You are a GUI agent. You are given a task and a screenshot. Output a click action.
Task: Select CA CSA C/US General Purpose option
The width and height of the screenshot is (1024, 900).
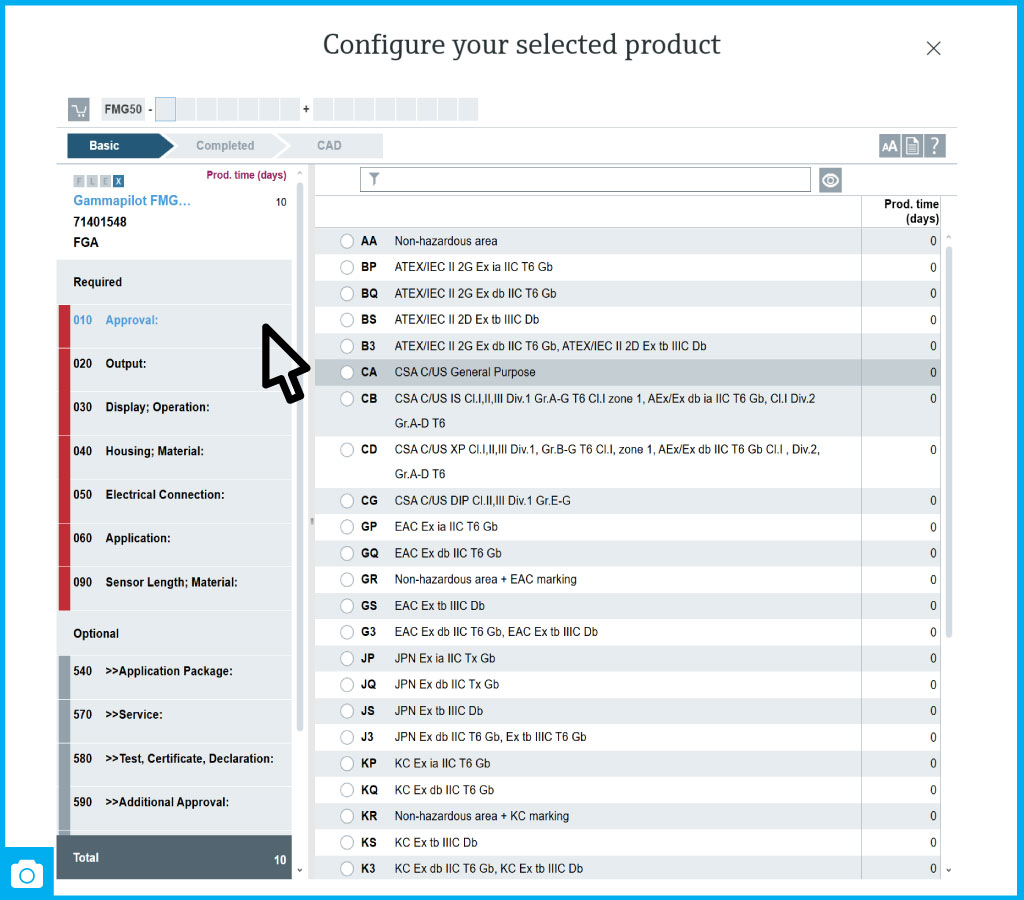coord(347,372)
